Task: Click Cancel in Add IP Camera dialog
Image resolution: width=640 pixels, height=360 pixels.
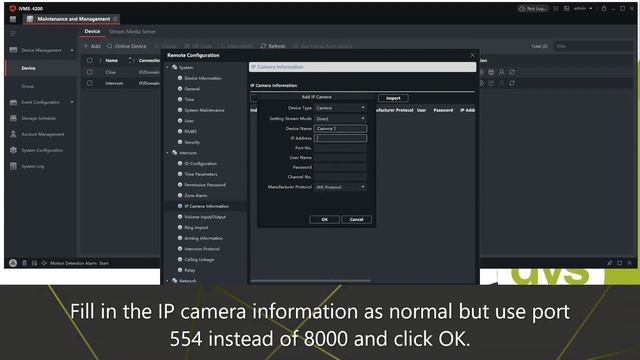Action: point(356,220)
